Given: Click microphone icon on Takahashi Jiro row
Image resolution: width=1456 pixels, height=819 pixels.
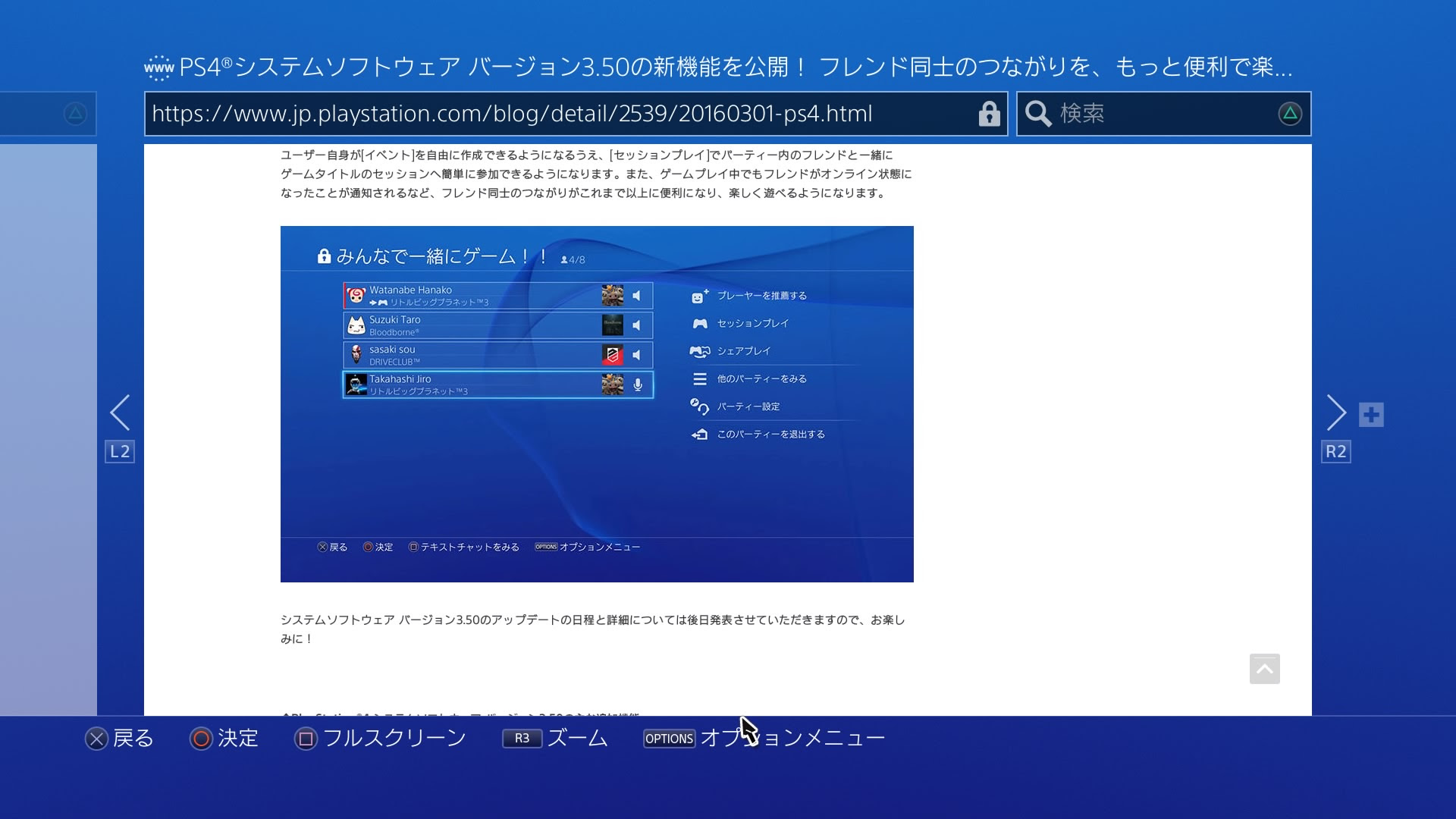Looking at the screenshot, I should 638,384.
